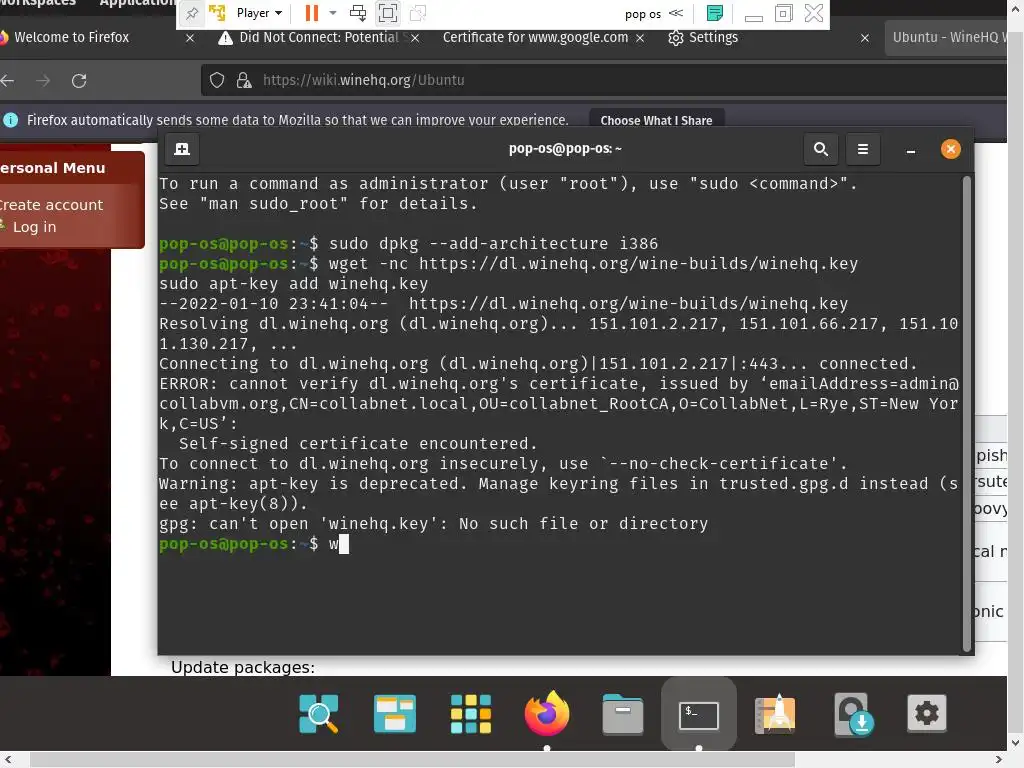This screenshot has height=768, width=1024.
Task: Click the right scroll arrow at the bottom
Action: pos(998,760)
